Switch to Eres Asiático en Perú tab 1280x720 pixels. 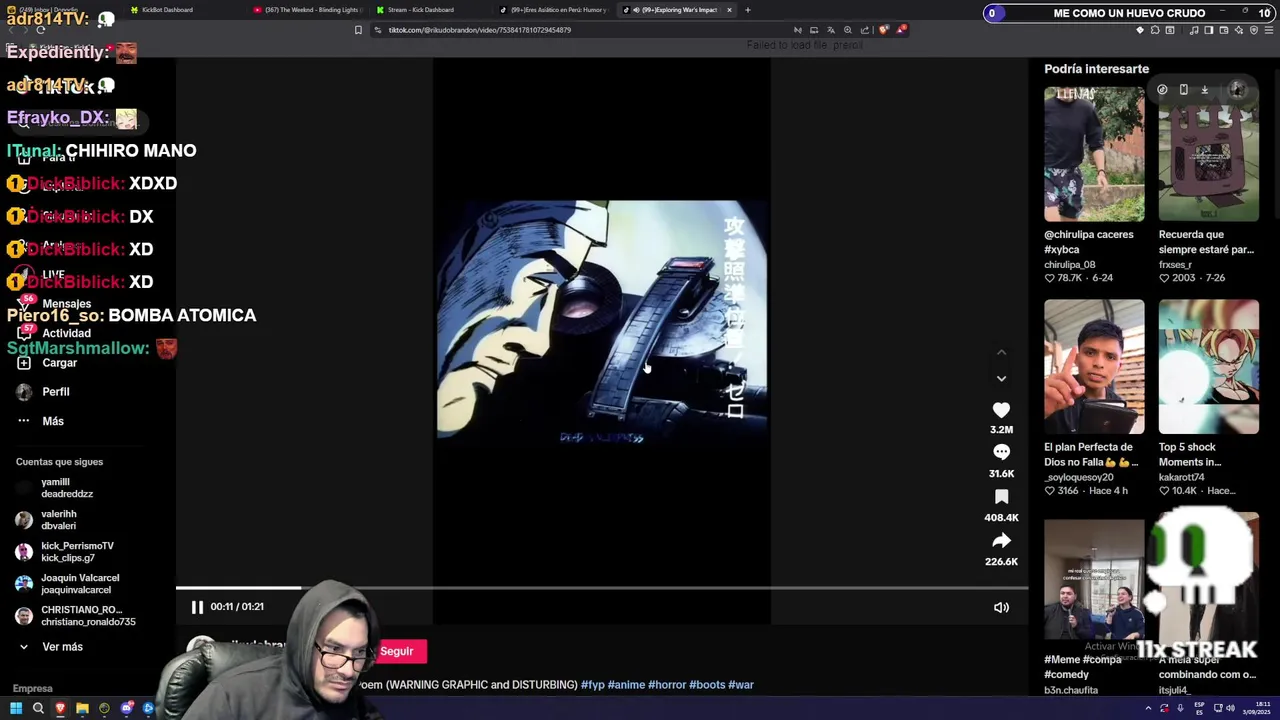555,10
